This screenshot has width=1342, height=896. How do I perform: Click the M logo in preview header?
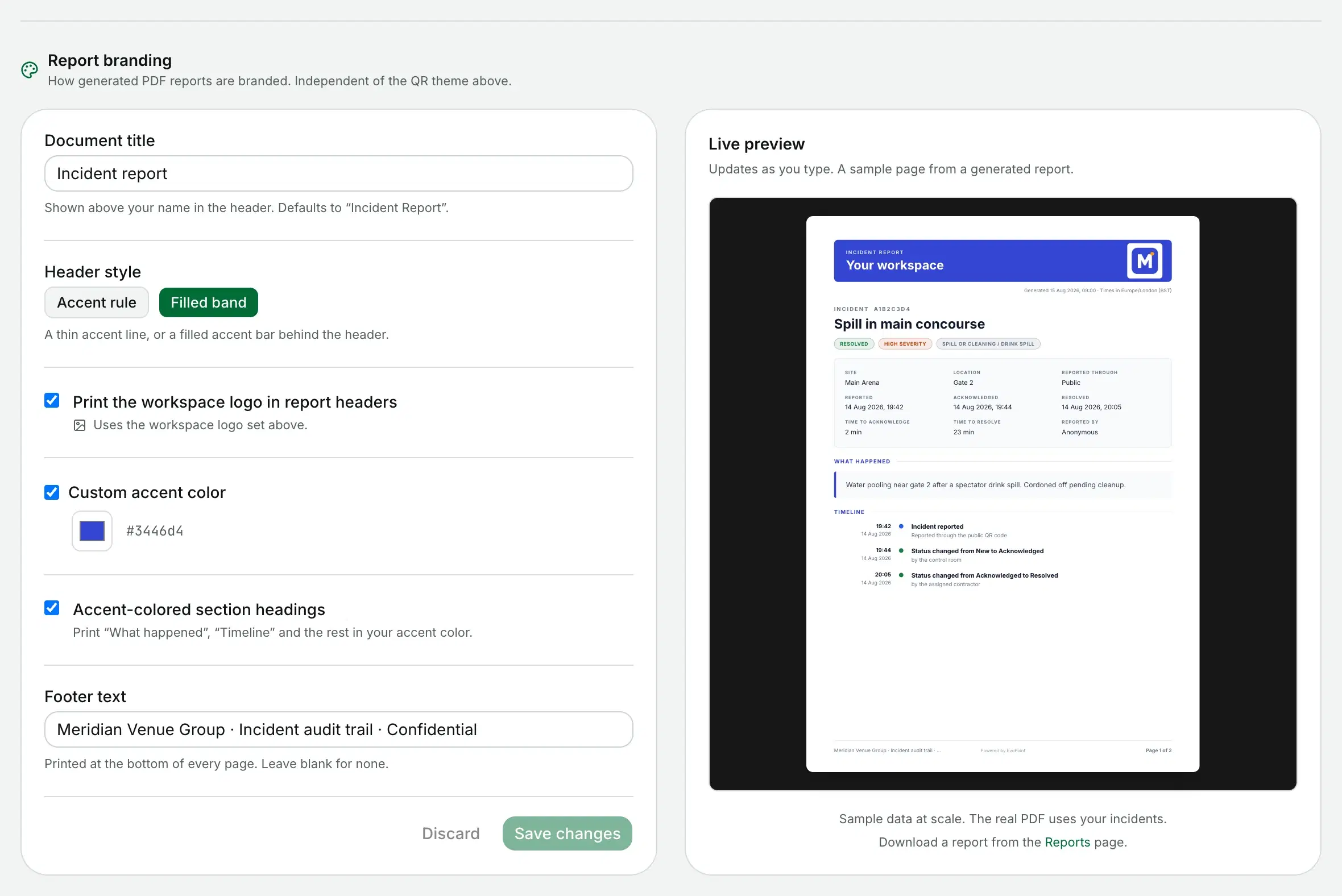pos(1144,261)
